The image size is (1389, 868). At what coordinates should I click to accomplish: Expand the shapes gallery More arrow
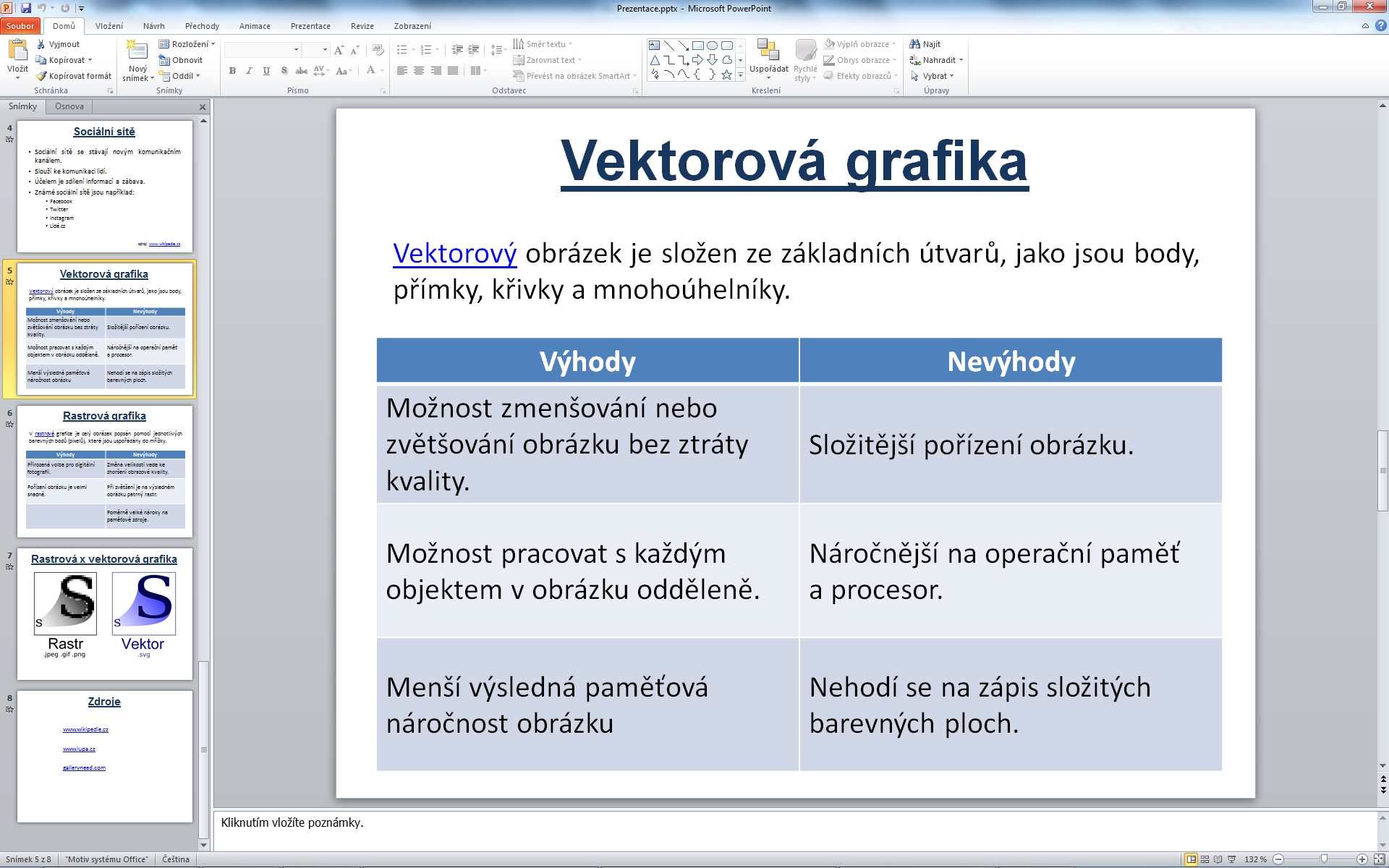pos(740,75)
